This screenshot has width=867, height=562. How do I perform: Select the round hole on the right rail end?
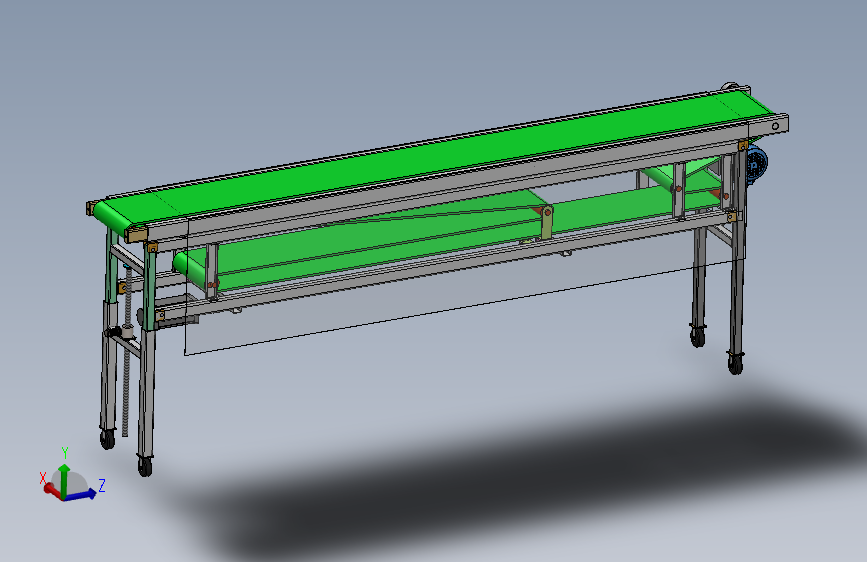tap(775, 126)
